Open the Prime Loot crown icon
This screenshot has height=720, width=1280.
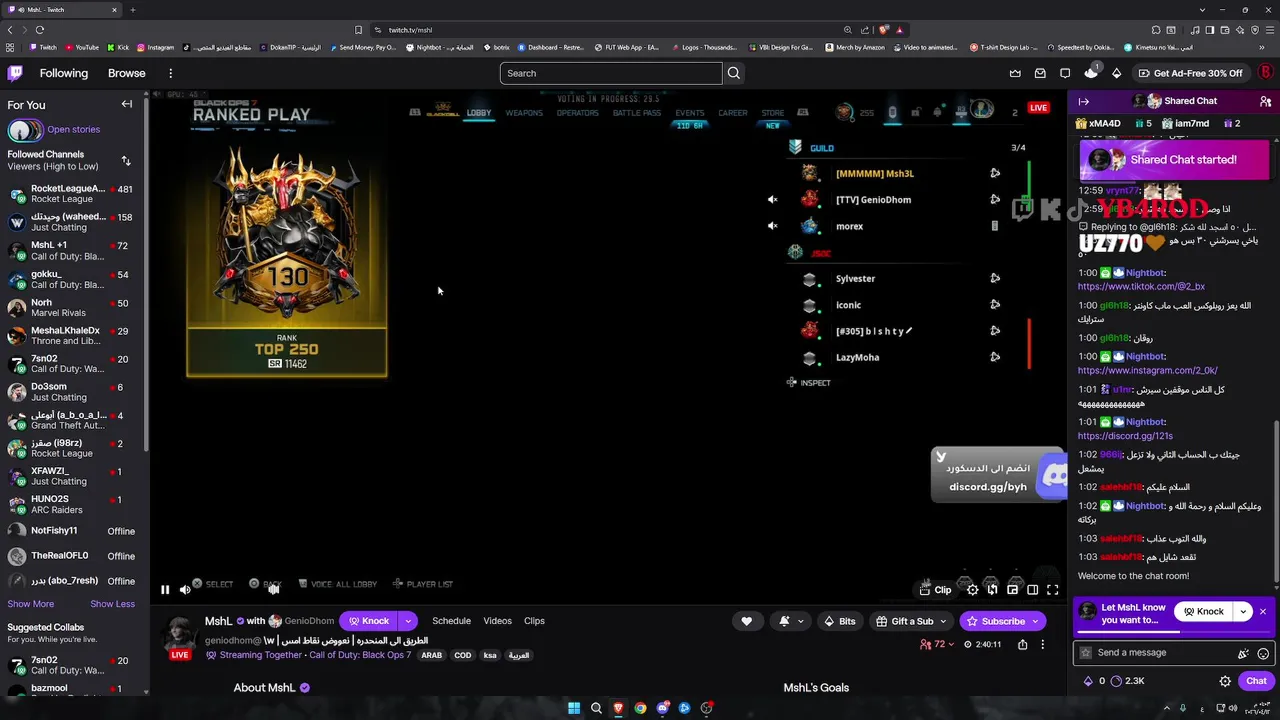1015,73
